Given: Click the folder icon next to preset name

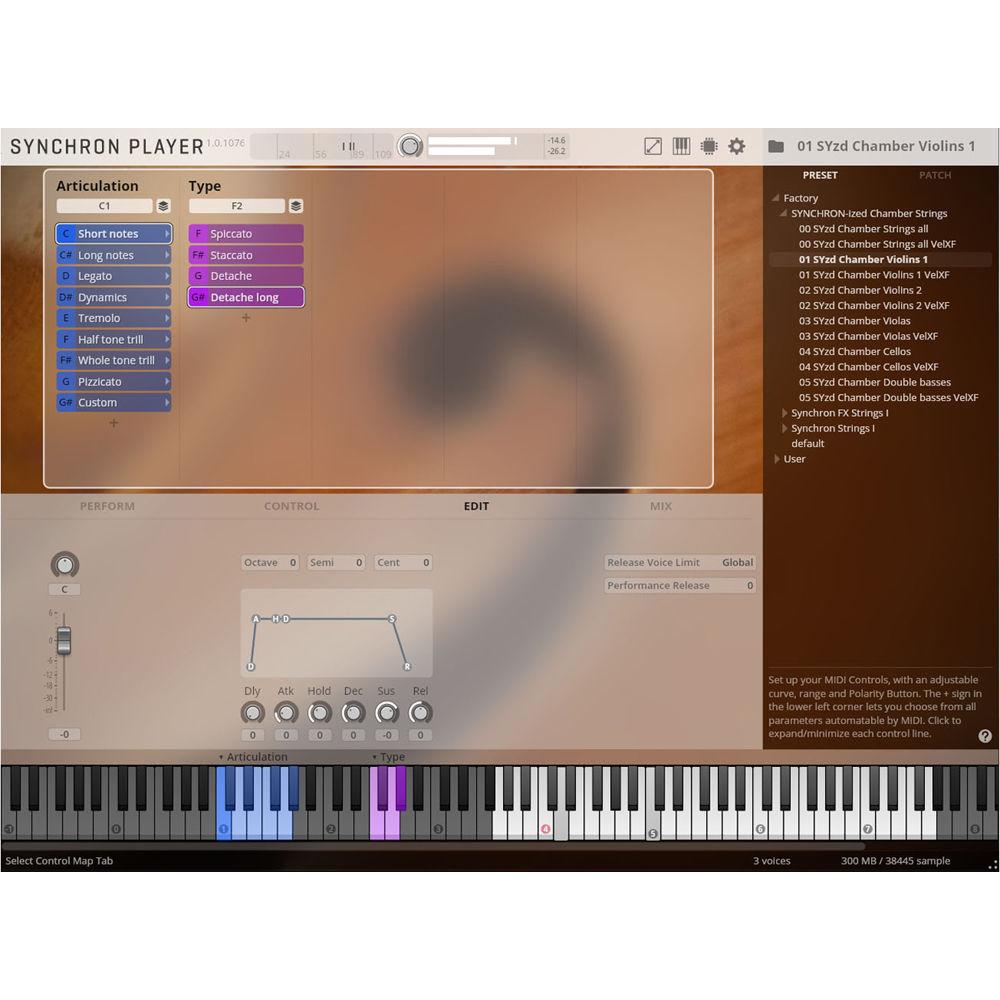Looking at the screenshot, I should point(774,145).
